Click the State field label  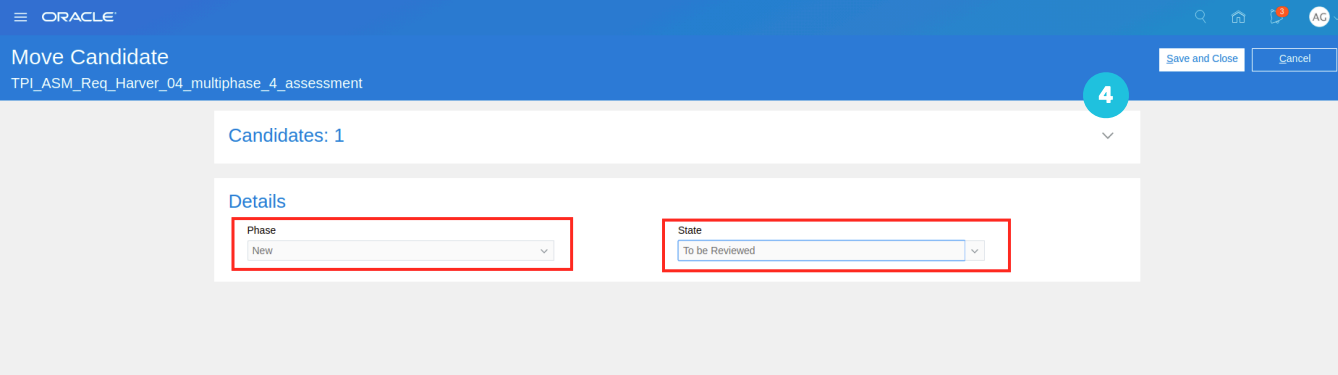coord(690,230)
